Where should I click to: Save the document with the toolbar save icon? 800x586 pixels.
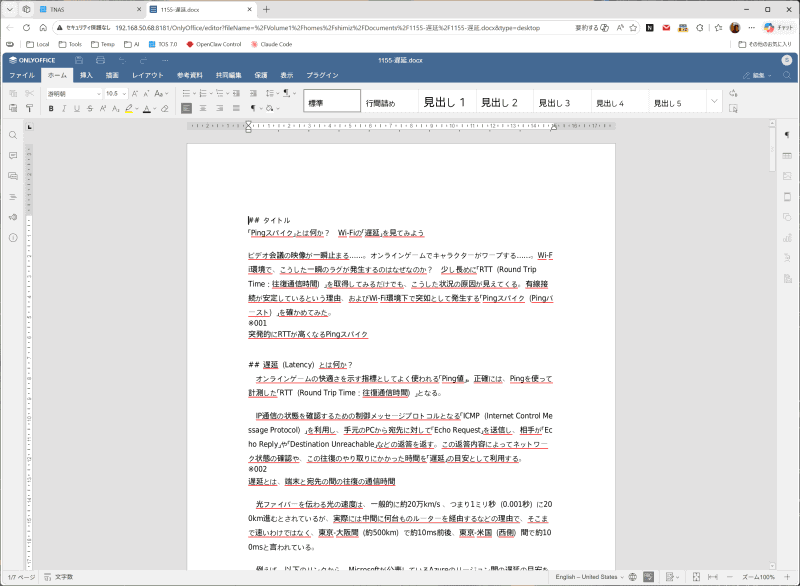point(79,60)
